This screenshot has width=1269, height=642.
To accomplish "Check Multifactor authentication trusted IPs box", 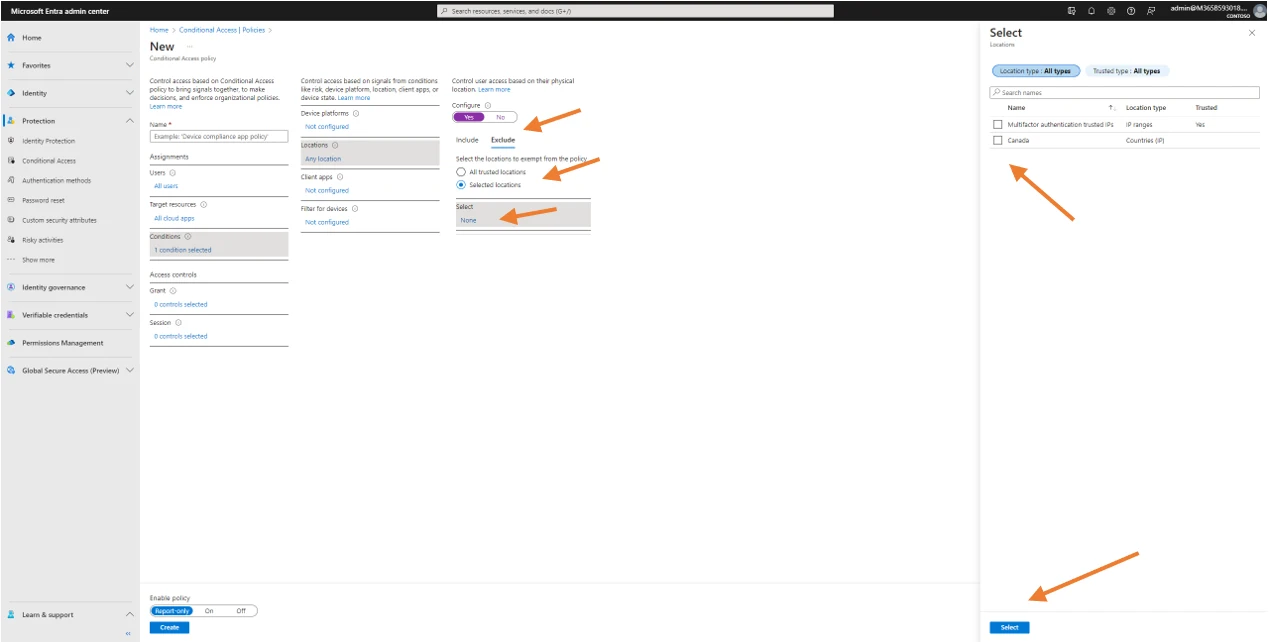I will coord(997,125).
